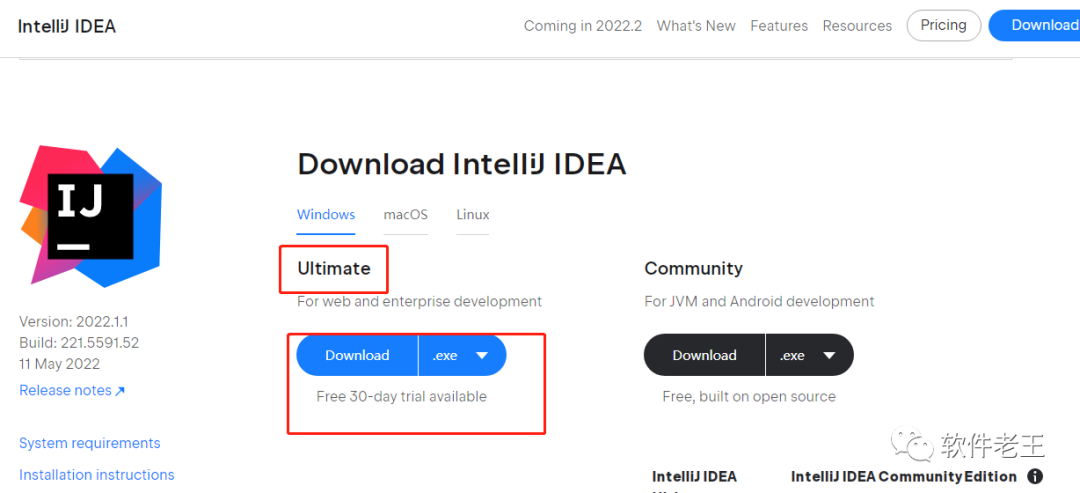Click For JVM and Android development text

coord(759,302)
